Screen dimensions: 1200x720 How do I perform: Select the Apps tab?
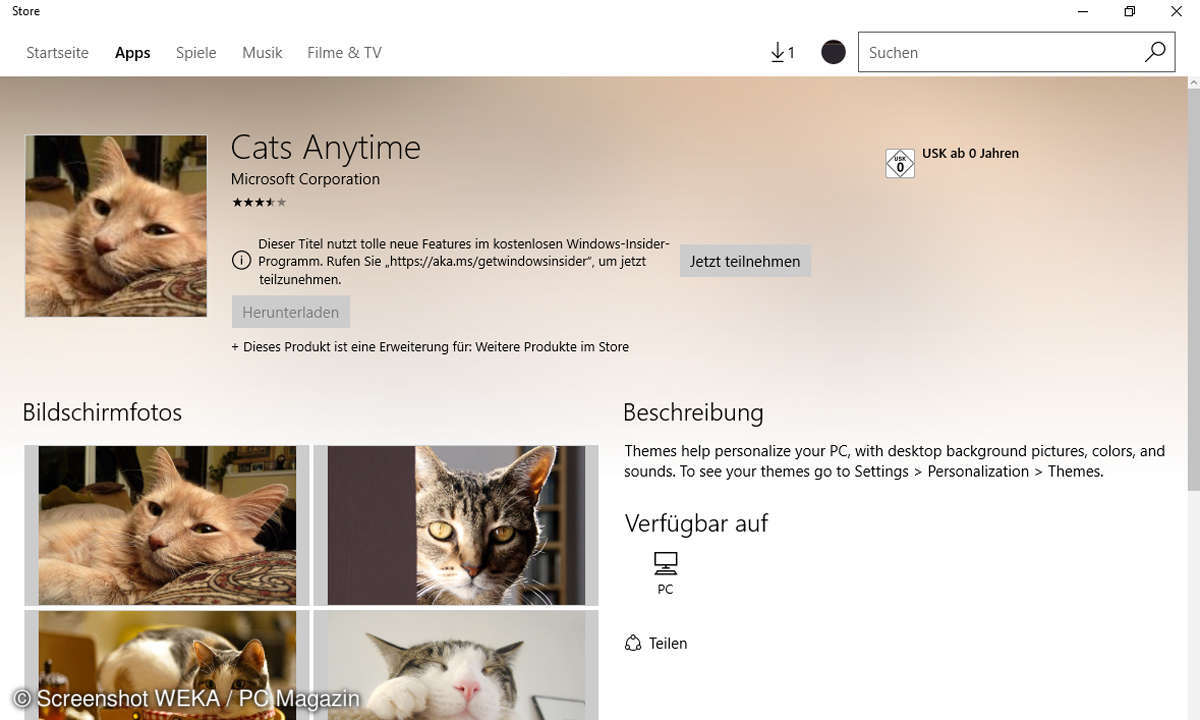click(133, 53)
